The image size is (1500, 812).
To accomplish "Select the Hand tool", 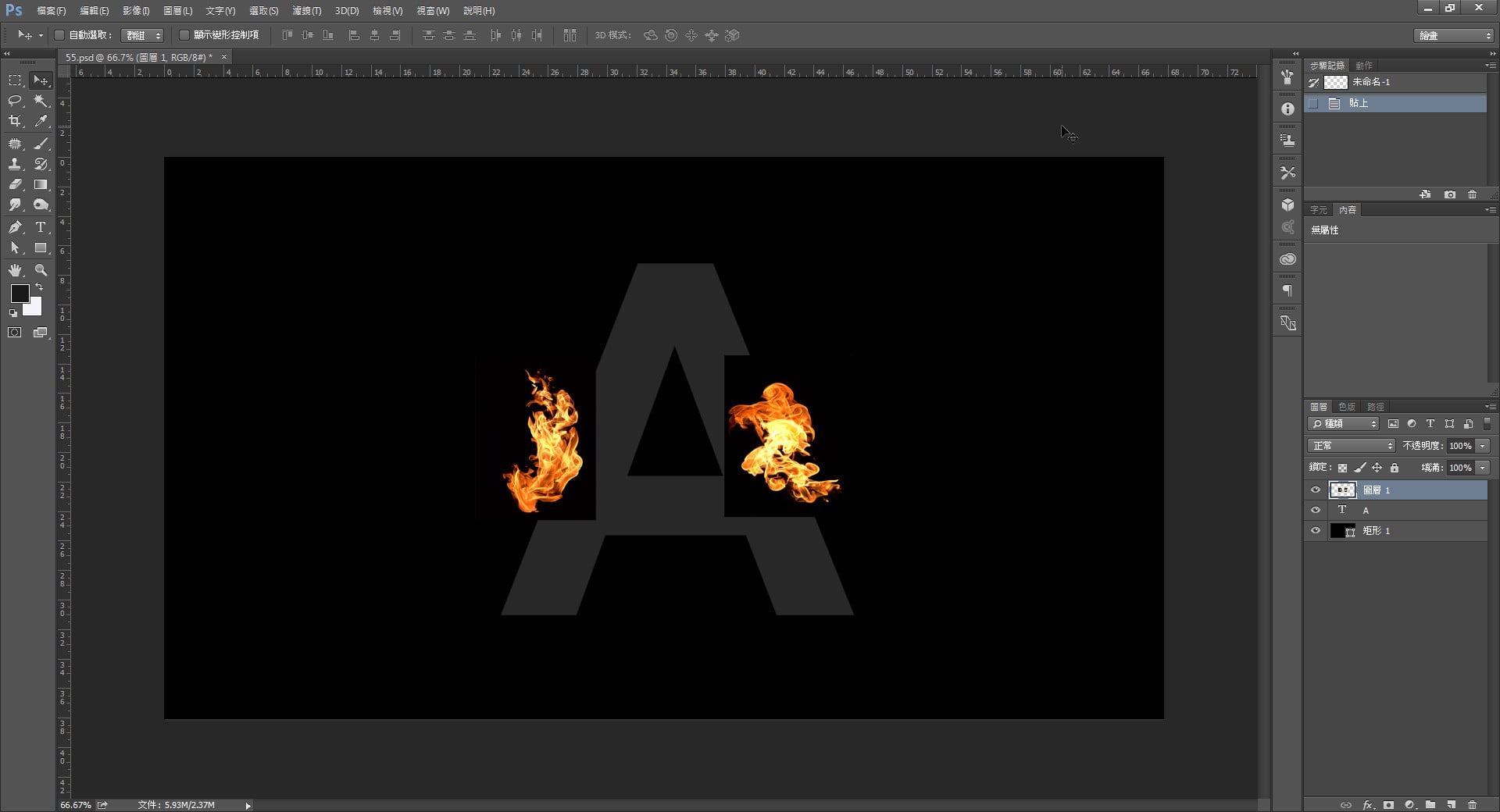I will [15, 270].
